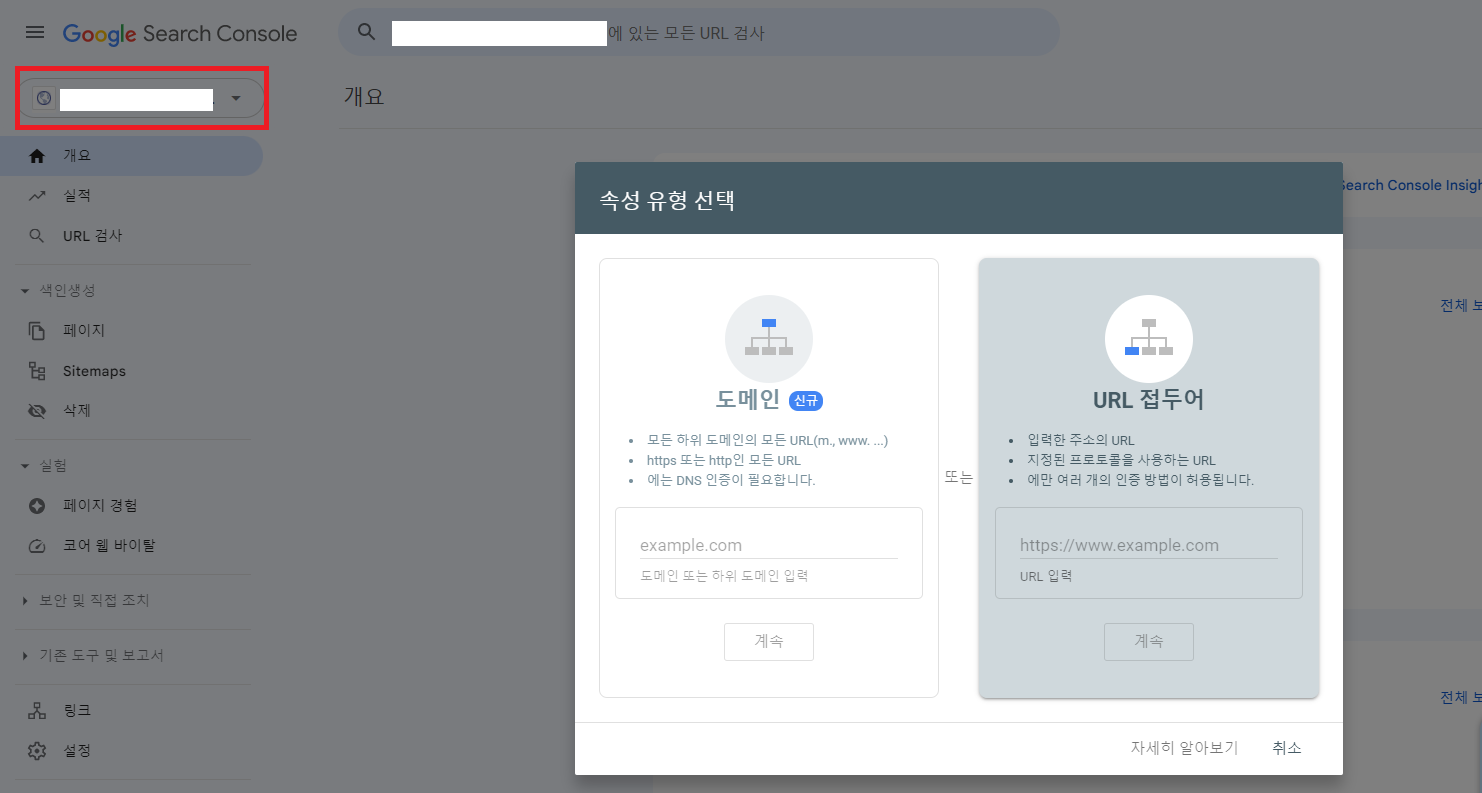Image resolution: width=1482 pixels, height=793 pixels.
Task: Click the URL 접두어 heading text
Action: pos(1148,400)
